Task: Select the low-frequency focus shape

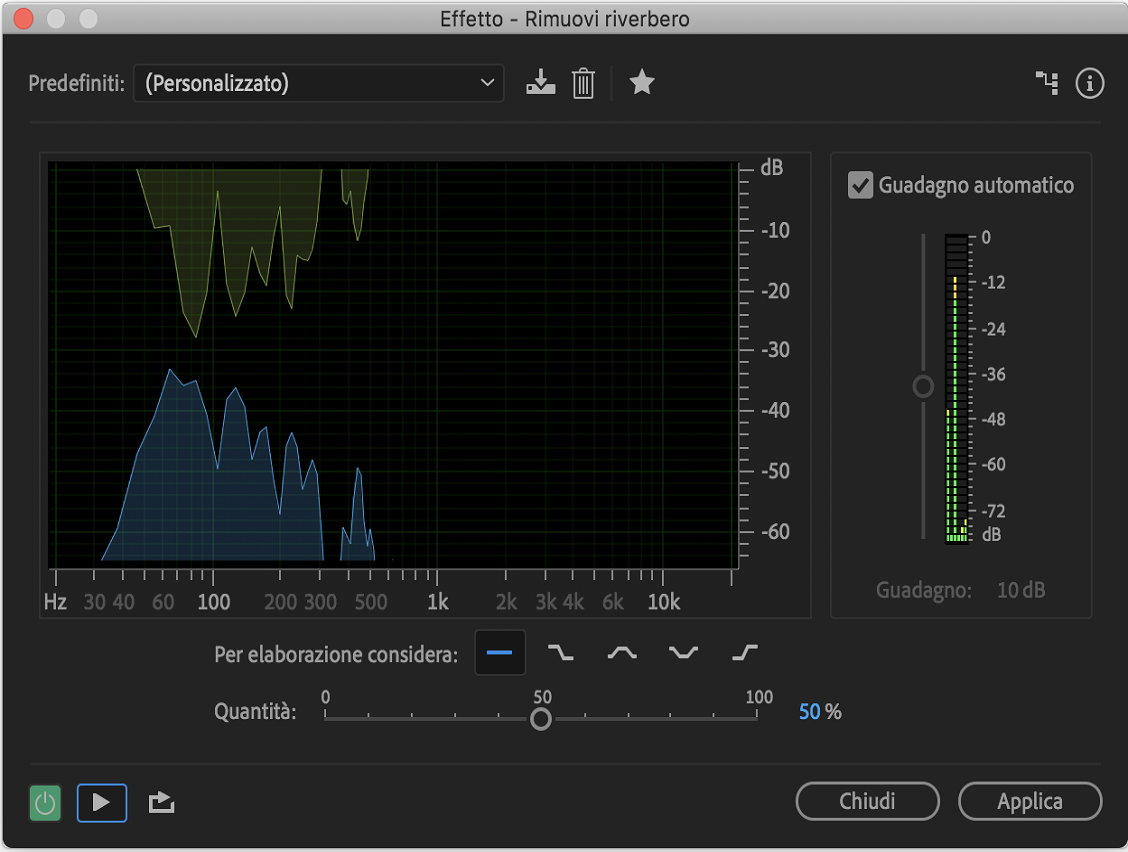Action: pos(561,653)
